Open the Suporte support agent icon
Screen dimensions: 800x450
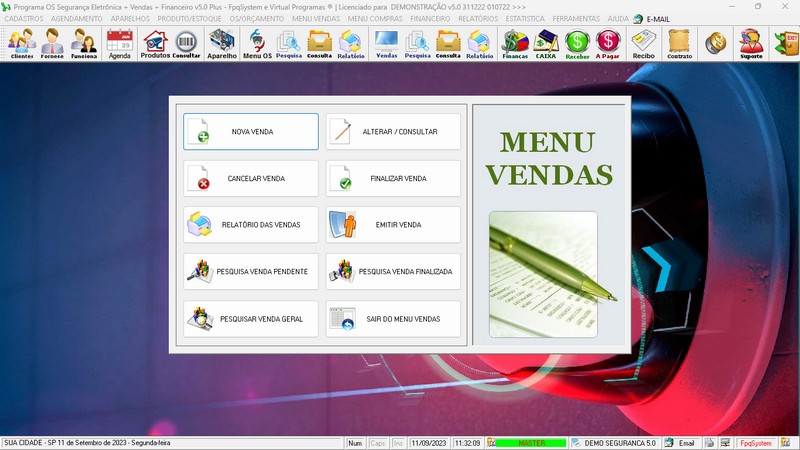(752, 43)
